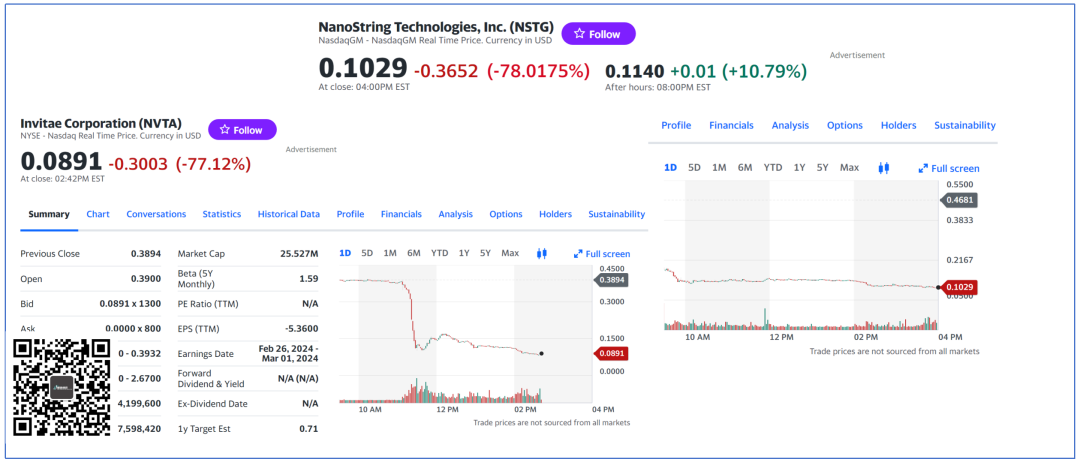The height and width of the screenshot is (465, 1080).
Task: Switch NSTG chart to 1M range
Action: point(719,167)
